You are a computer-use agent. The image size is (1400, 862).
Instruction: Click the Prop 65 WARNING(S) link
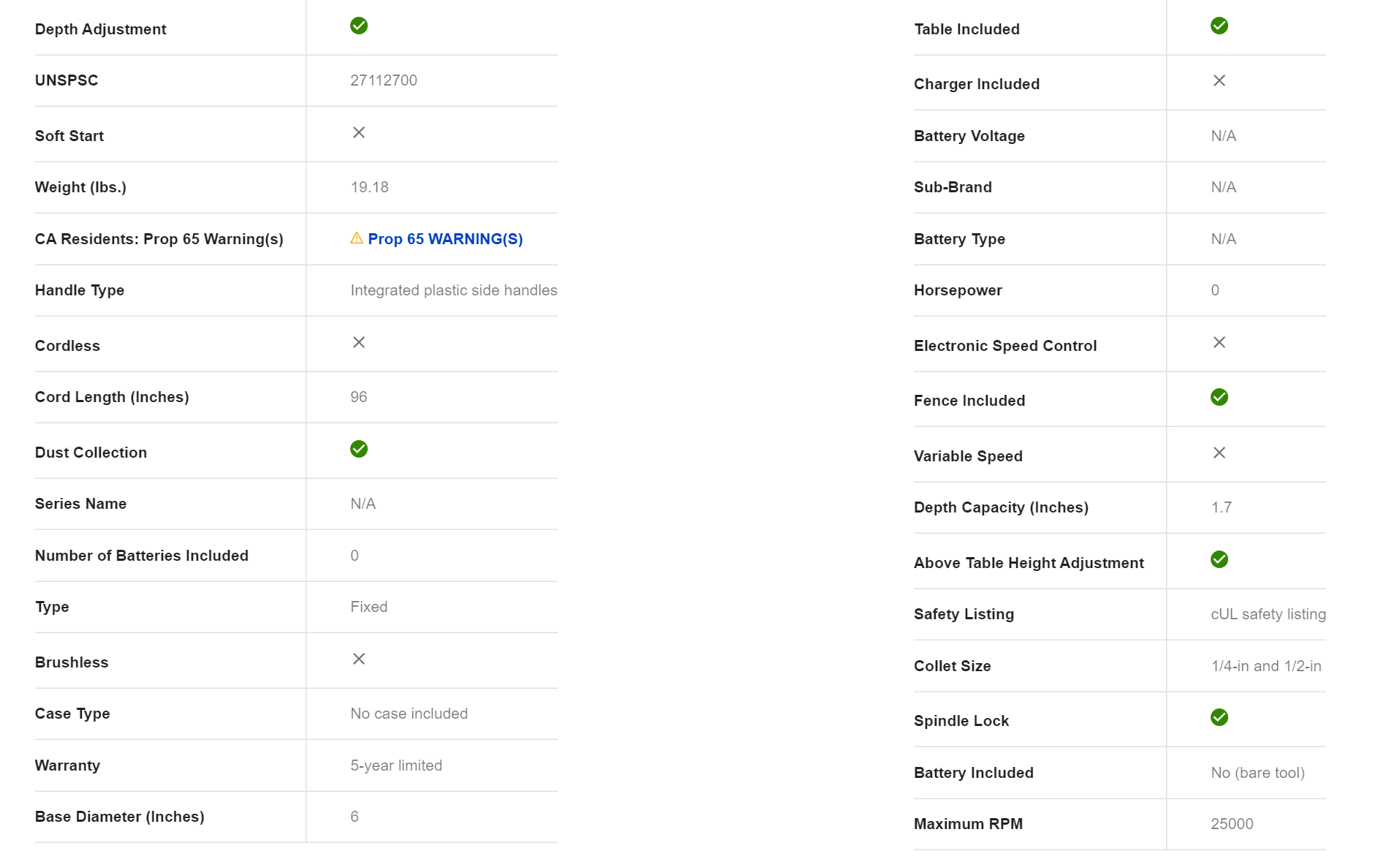pos(444,239)
